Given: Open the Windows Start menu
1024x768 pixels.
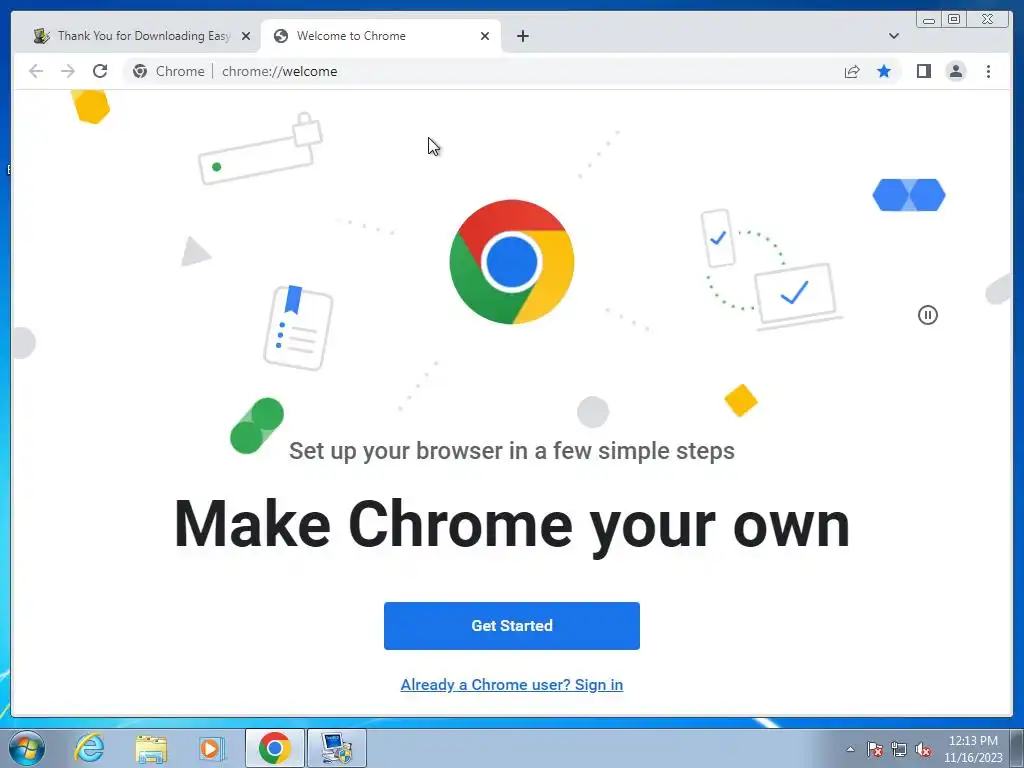Looking at the screenshot, I should 27,748.
